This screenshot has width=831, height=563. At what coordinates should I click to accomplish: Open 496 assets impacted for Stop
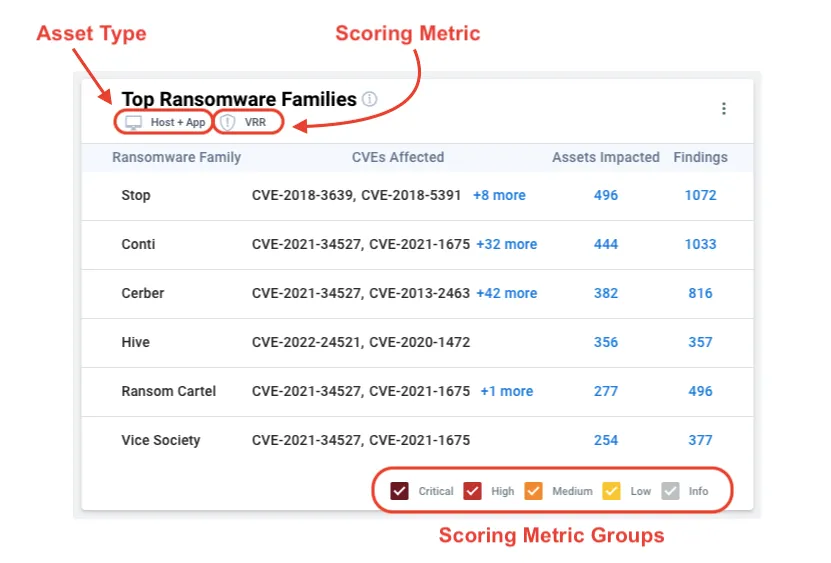click(x=606, y=196)
